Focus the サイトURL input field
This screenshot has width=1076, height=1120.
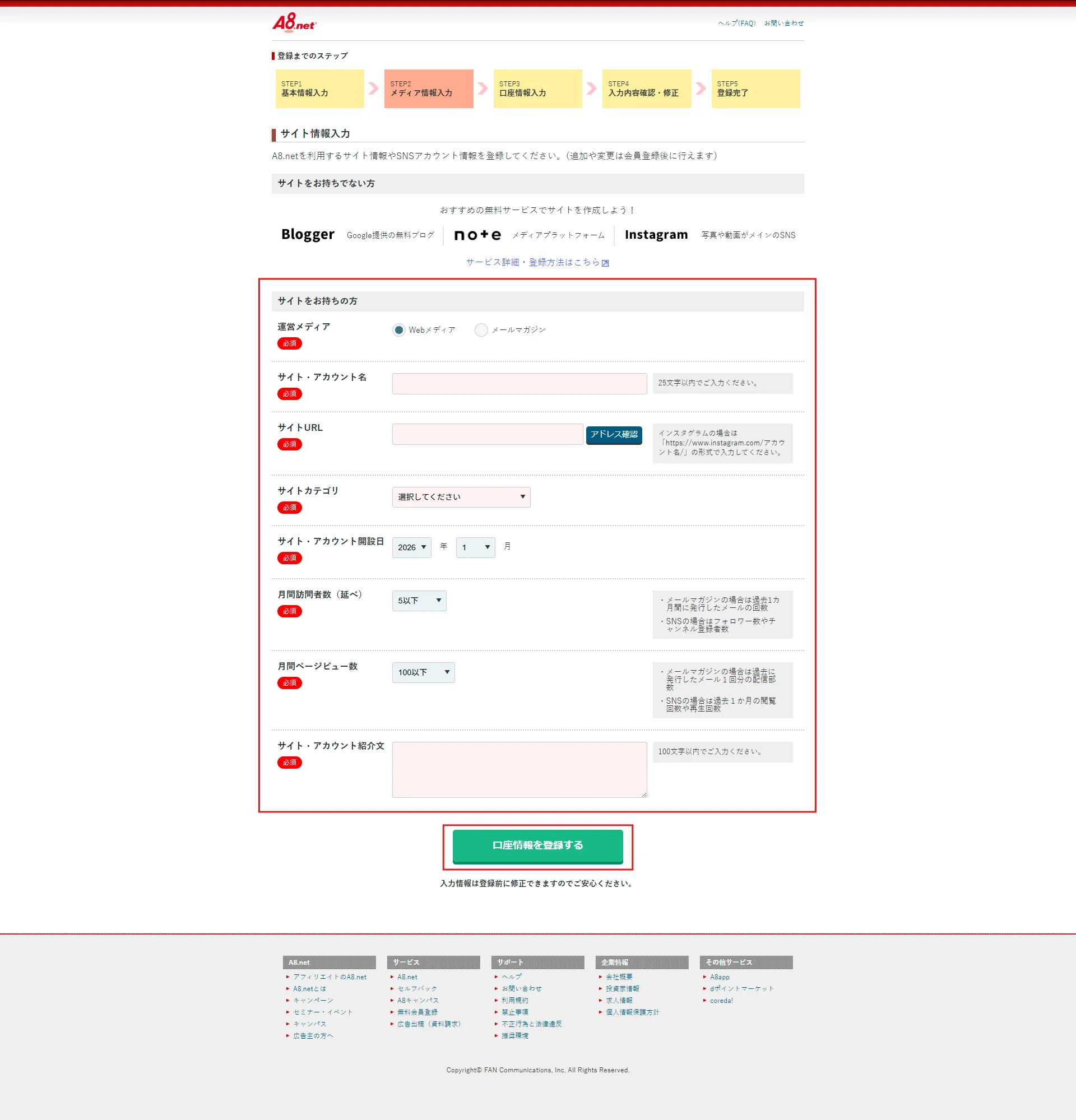[x=488, y=434]
